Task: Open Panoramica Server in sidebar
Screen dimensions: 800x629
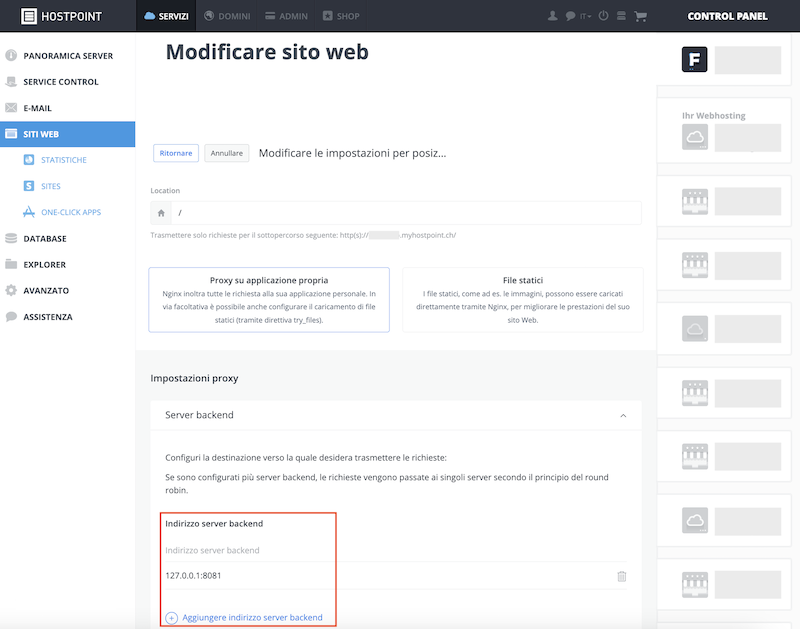Action: [x=67, y=56]
